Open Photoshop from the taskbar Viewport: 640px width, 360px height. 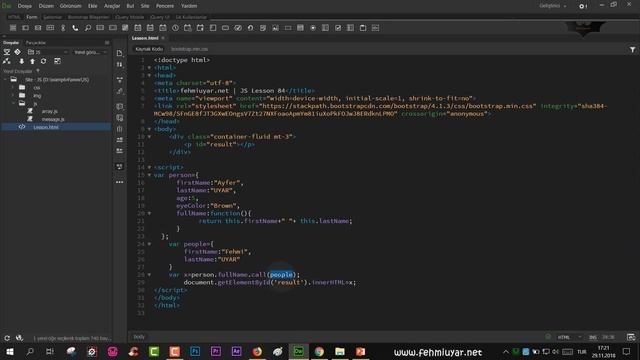195,351
